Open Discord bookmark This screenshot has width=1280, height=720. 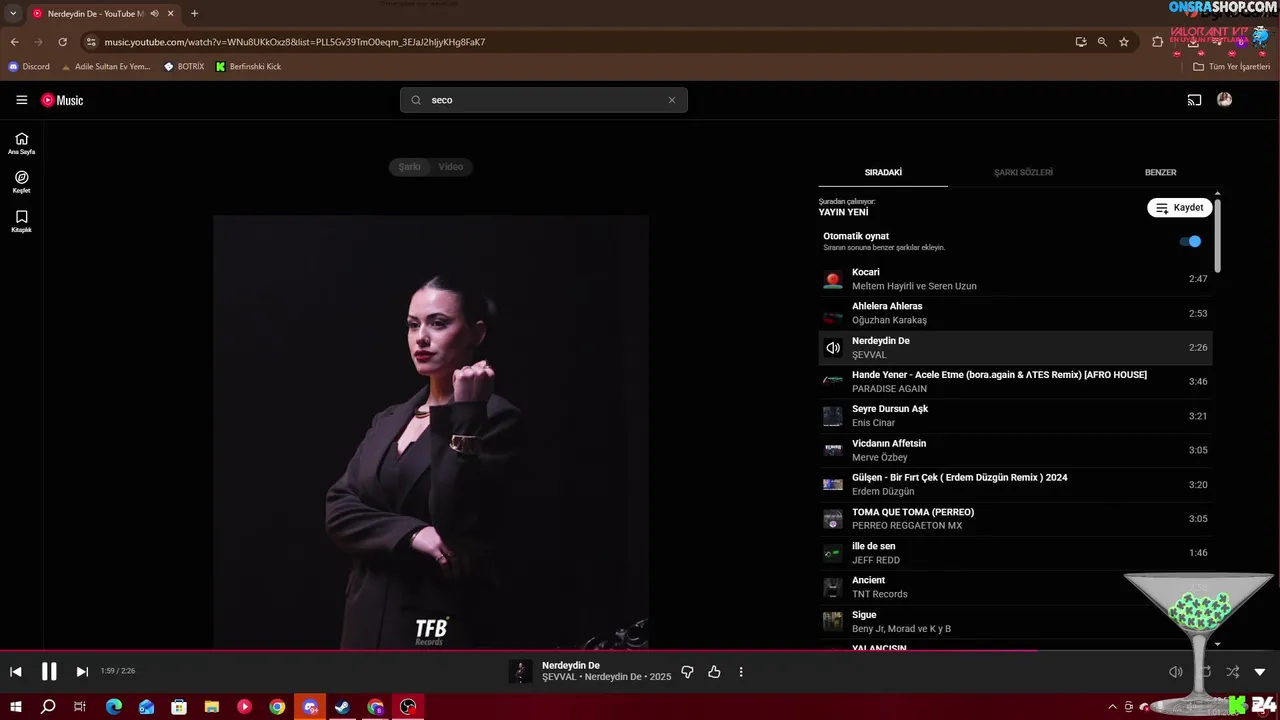[x=29, y=67]
